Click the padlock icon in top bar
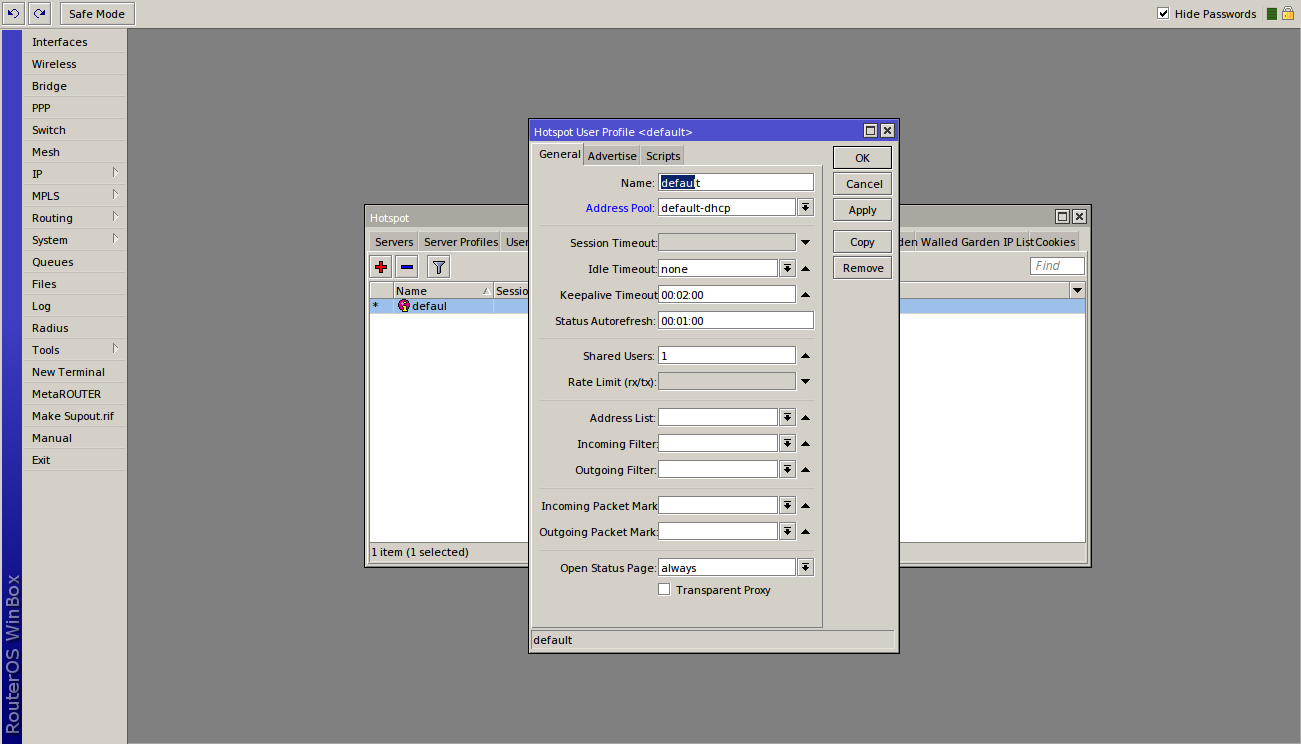This screenshot has height=744, width=1301. (1288, 14)
